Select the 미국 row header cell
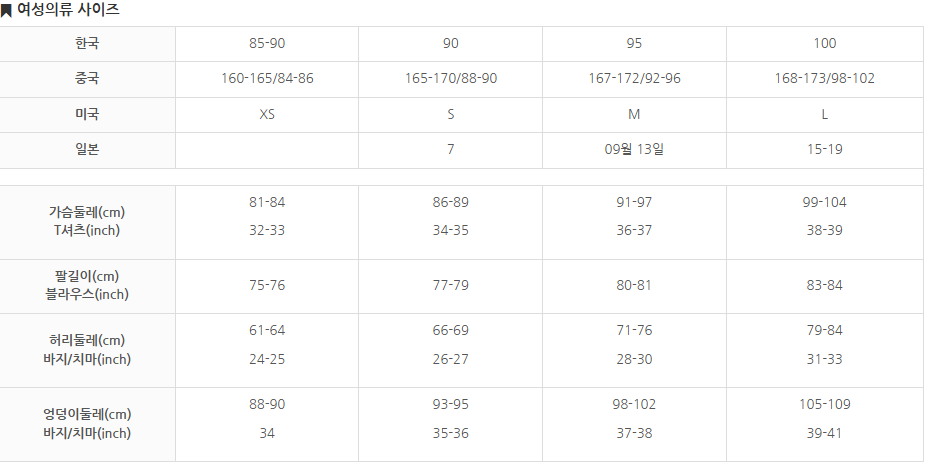This screenshot has height=462, width=925. 87,114
